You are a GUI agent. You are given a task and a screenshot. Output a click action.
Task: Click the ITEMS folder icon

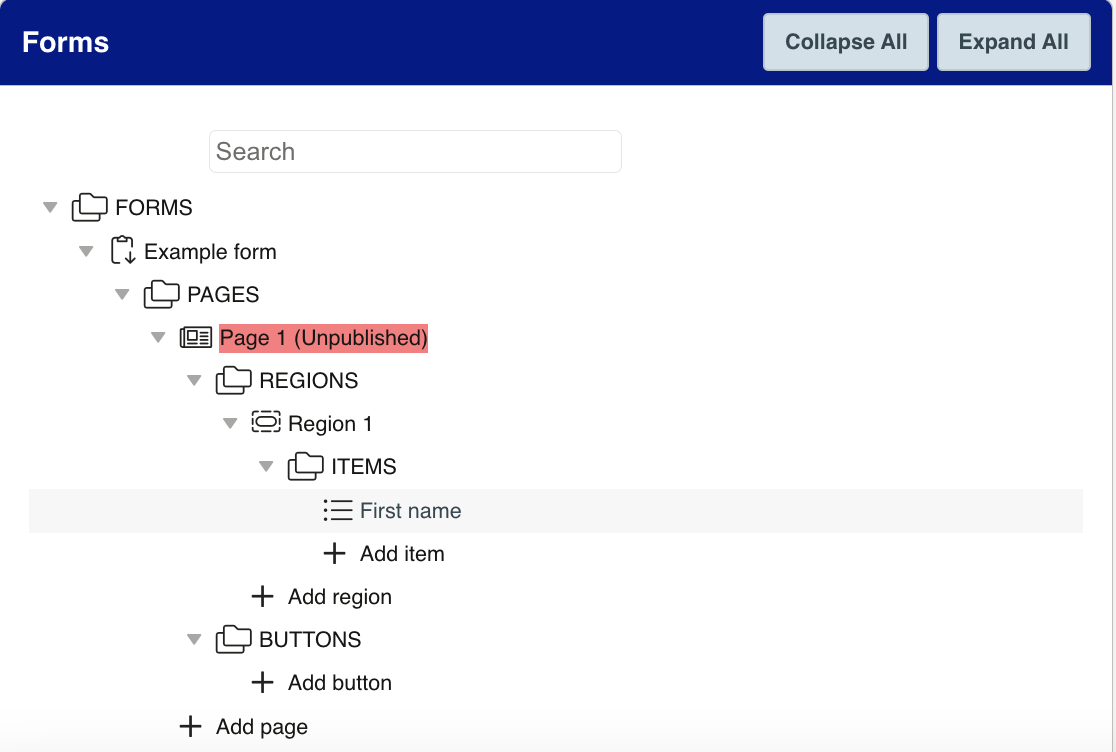click(306, 466)
